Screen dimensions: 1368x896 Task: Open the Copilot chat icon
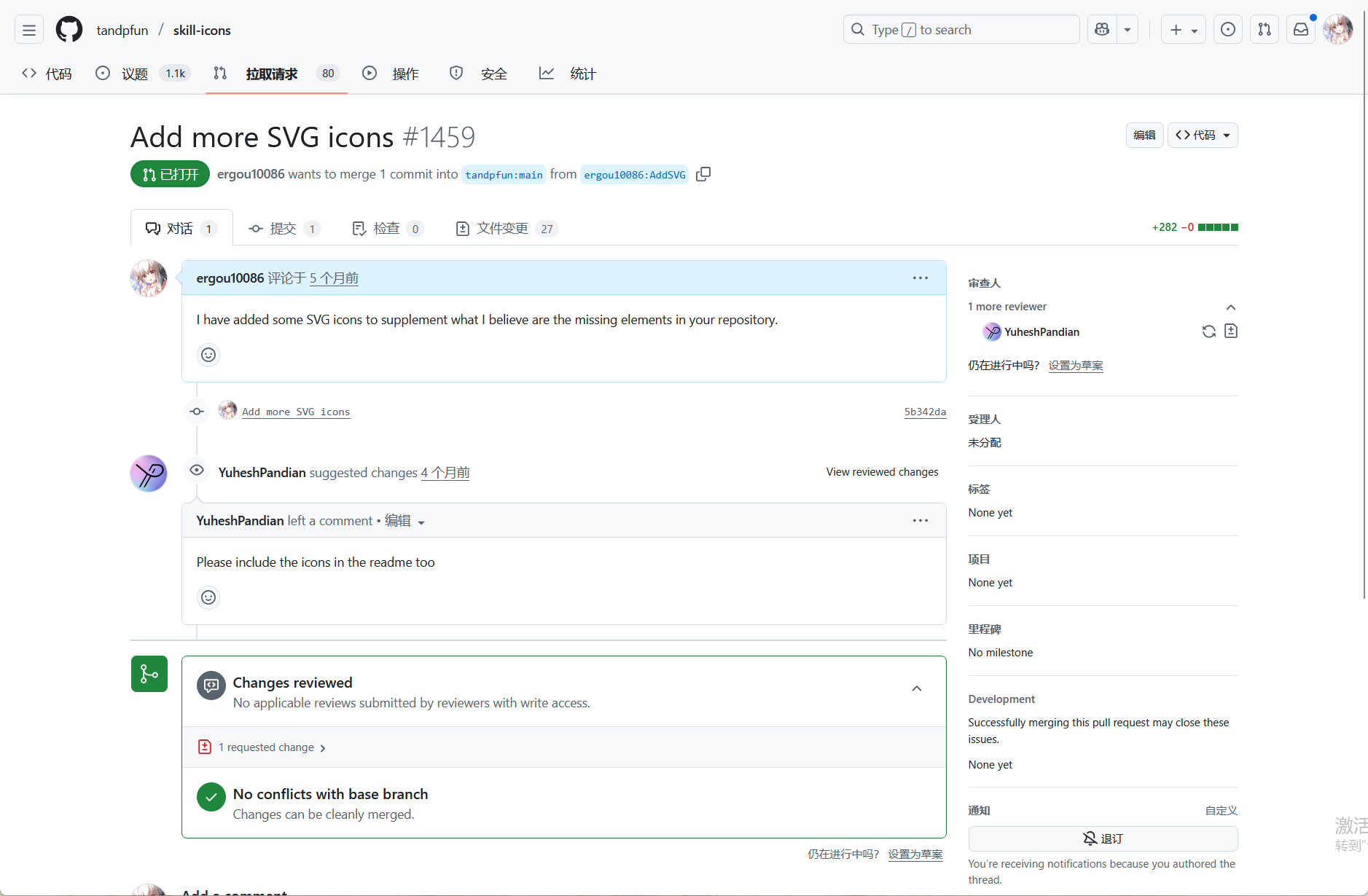(x=1102, y=30)
